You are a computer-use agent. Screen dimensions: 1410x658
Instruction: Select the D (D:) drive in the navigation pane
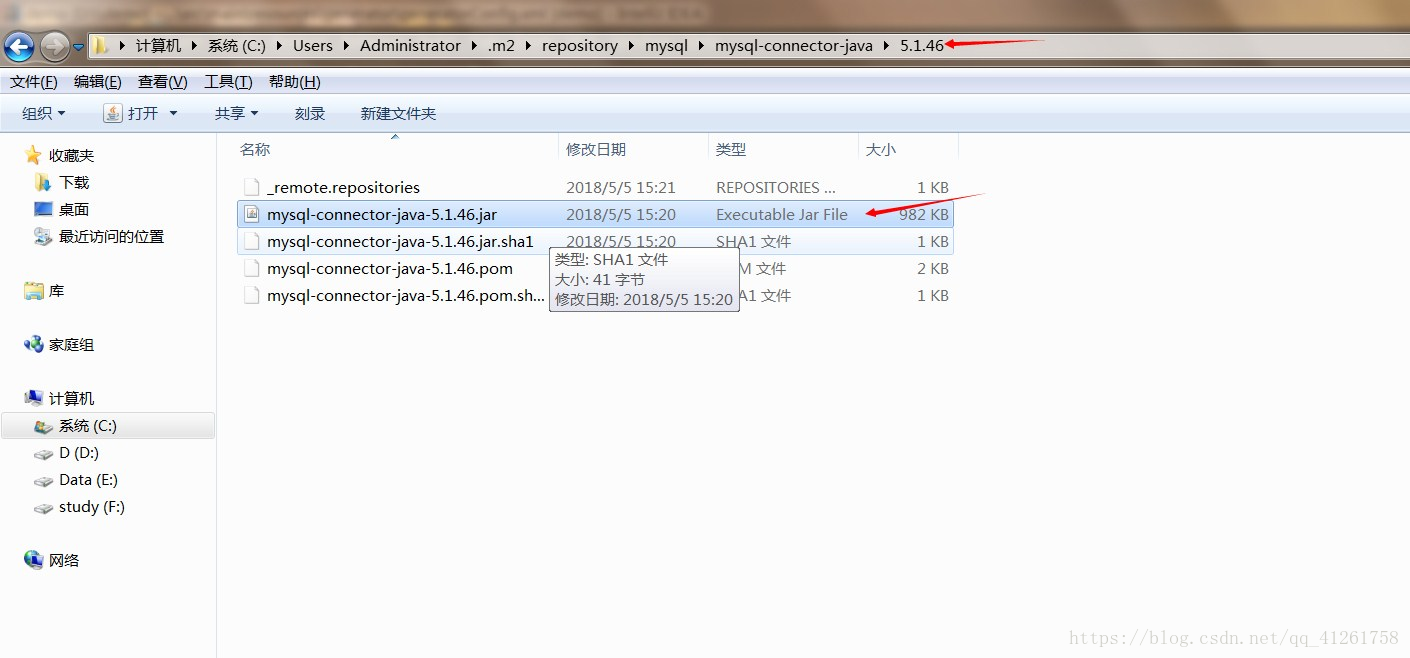coord(79,452)
